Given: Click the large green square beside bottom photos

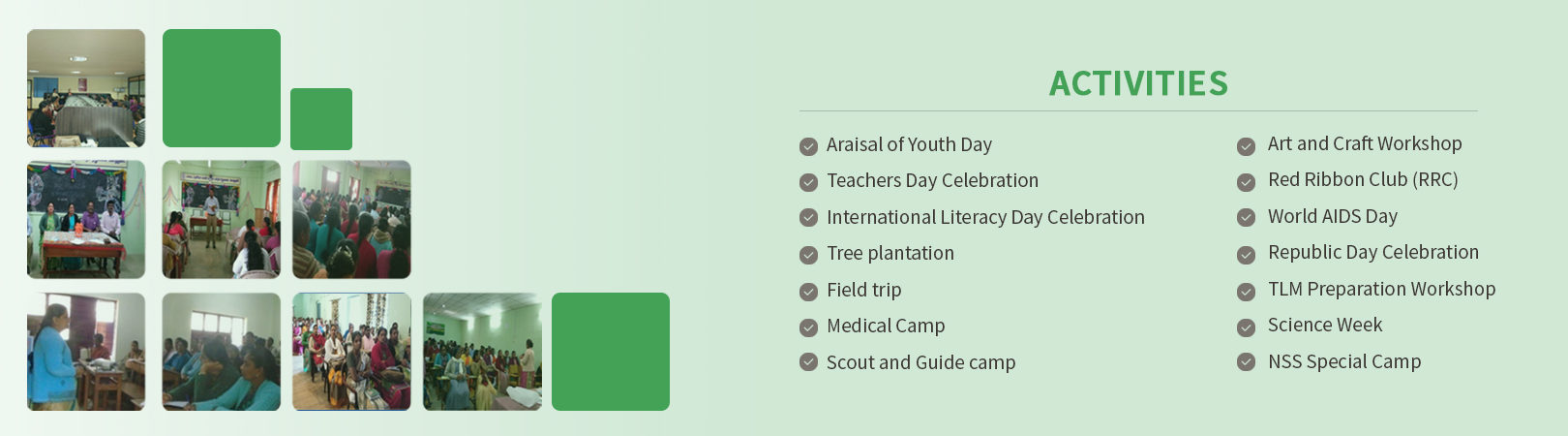Looking at the screenshot, I should coord(611,352).
